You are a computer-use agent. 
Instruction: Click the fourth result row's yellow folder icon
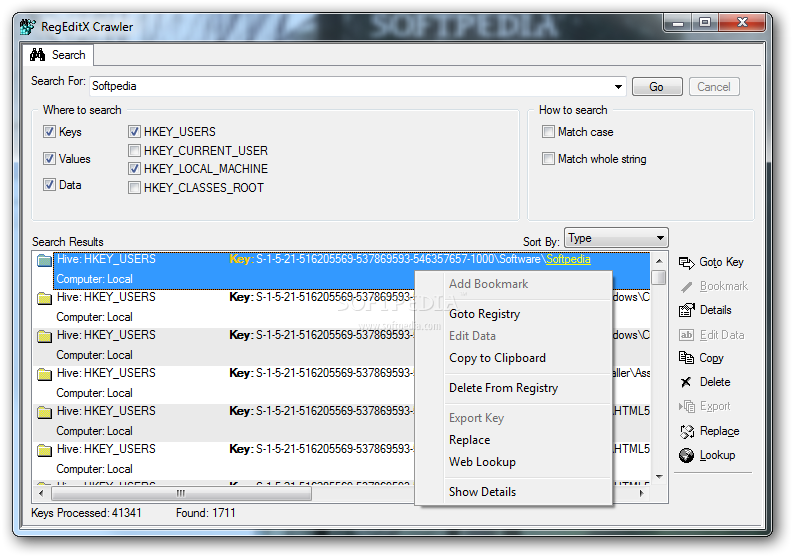[45, 374]
